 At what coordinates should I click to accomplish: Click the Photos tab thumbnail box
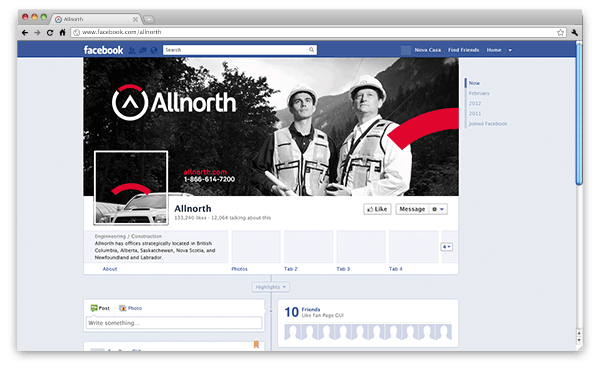(256, 247)
